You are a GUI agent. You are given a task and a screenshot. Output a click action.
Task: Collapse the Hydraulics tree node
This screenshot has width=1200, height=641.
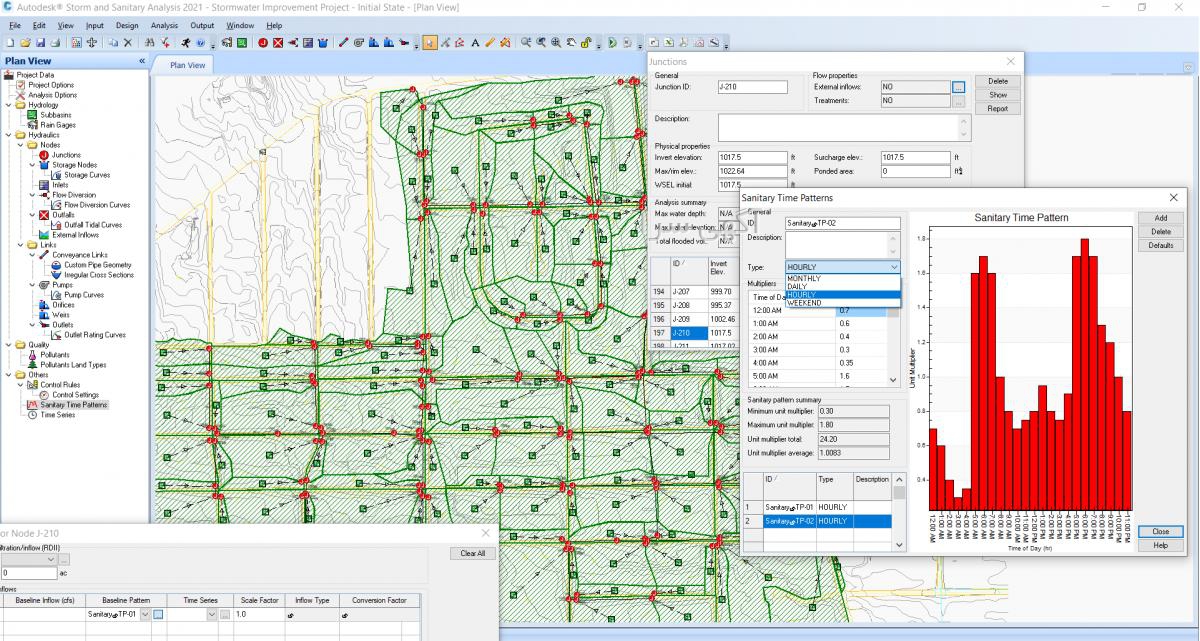click(x=9, y=135)
